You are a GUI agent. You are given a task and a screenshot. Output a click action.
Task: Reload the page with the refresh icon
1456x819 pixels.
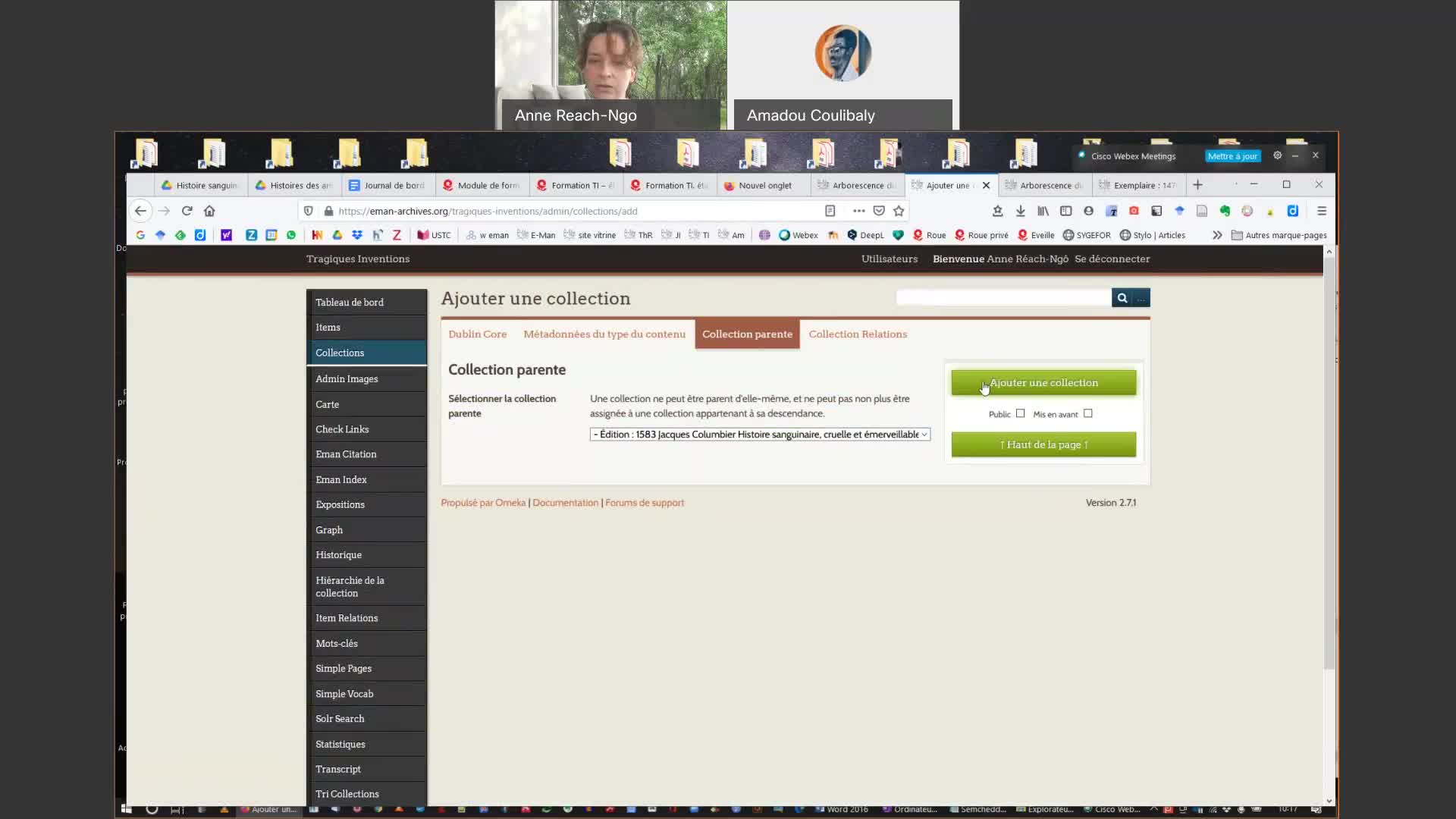pos(187,211)
